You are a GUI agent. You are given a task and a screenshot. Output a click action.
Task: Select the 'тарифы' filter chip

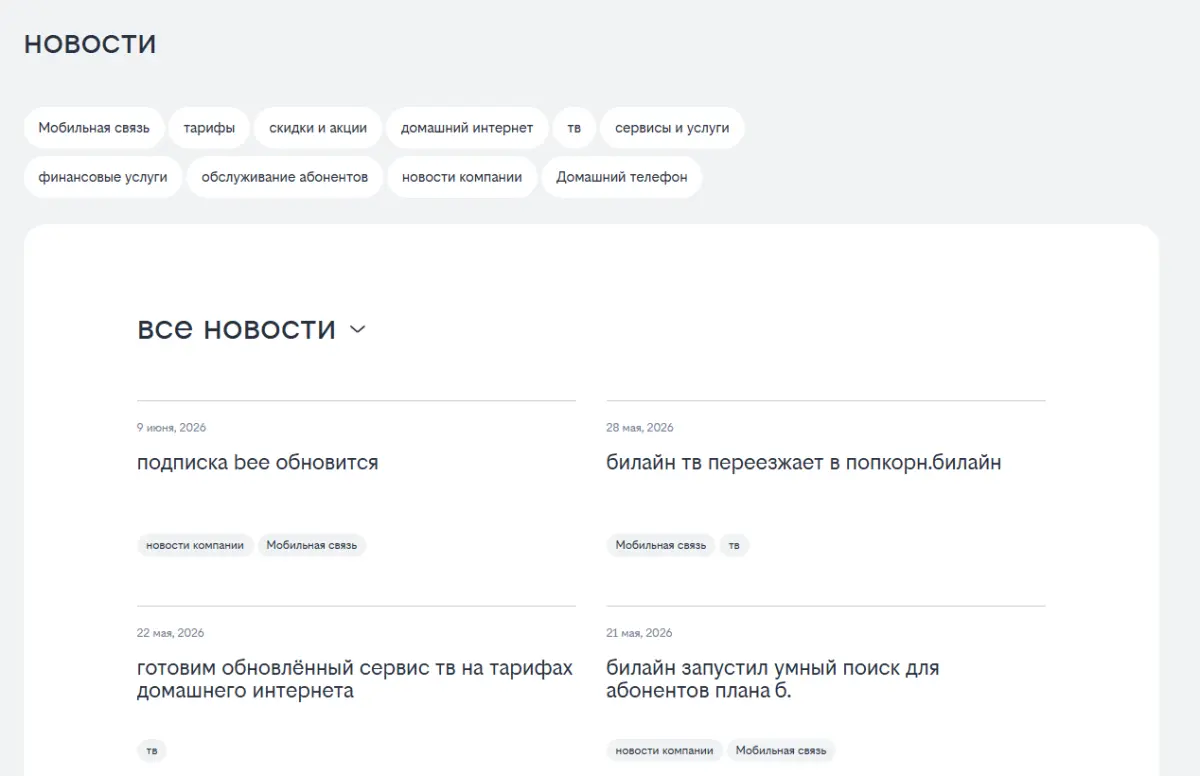tap(210, 128)
